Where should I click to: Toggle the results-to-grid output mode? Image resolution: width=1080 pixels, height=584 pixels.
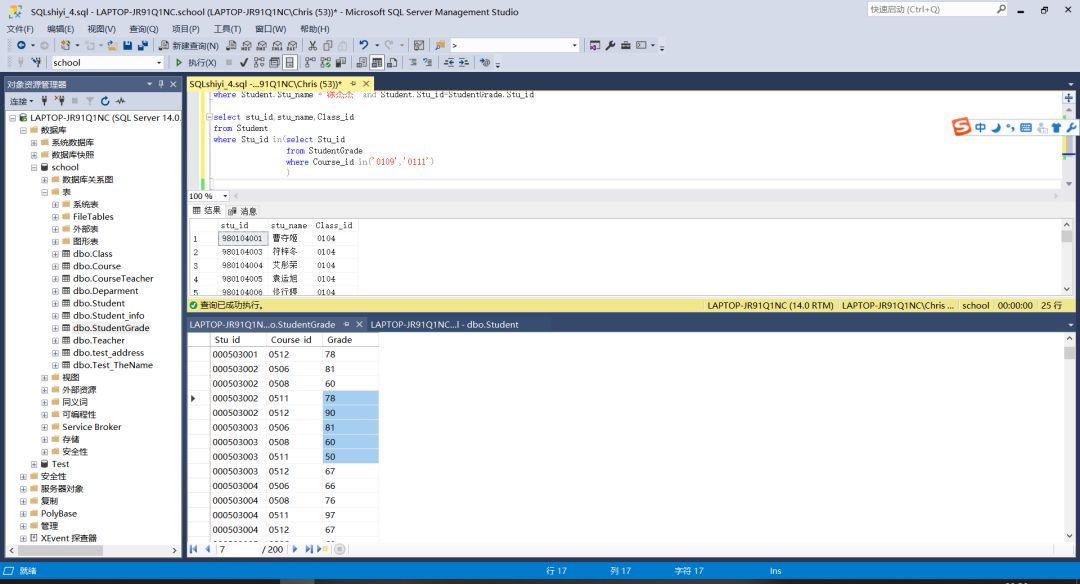[377, 63]
